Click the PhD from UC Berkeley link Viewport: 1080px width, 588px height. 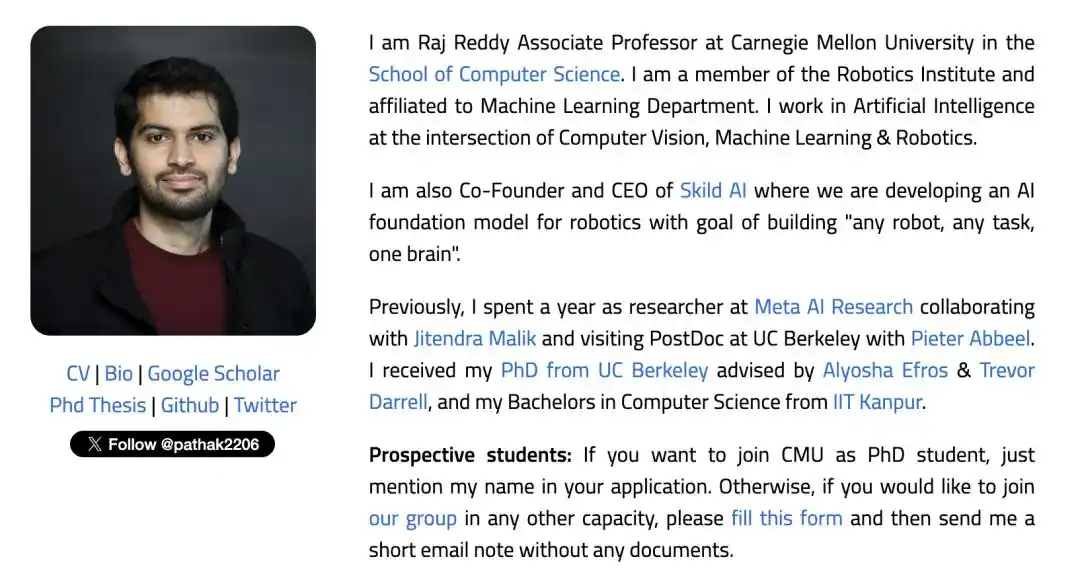pos(604,370)
